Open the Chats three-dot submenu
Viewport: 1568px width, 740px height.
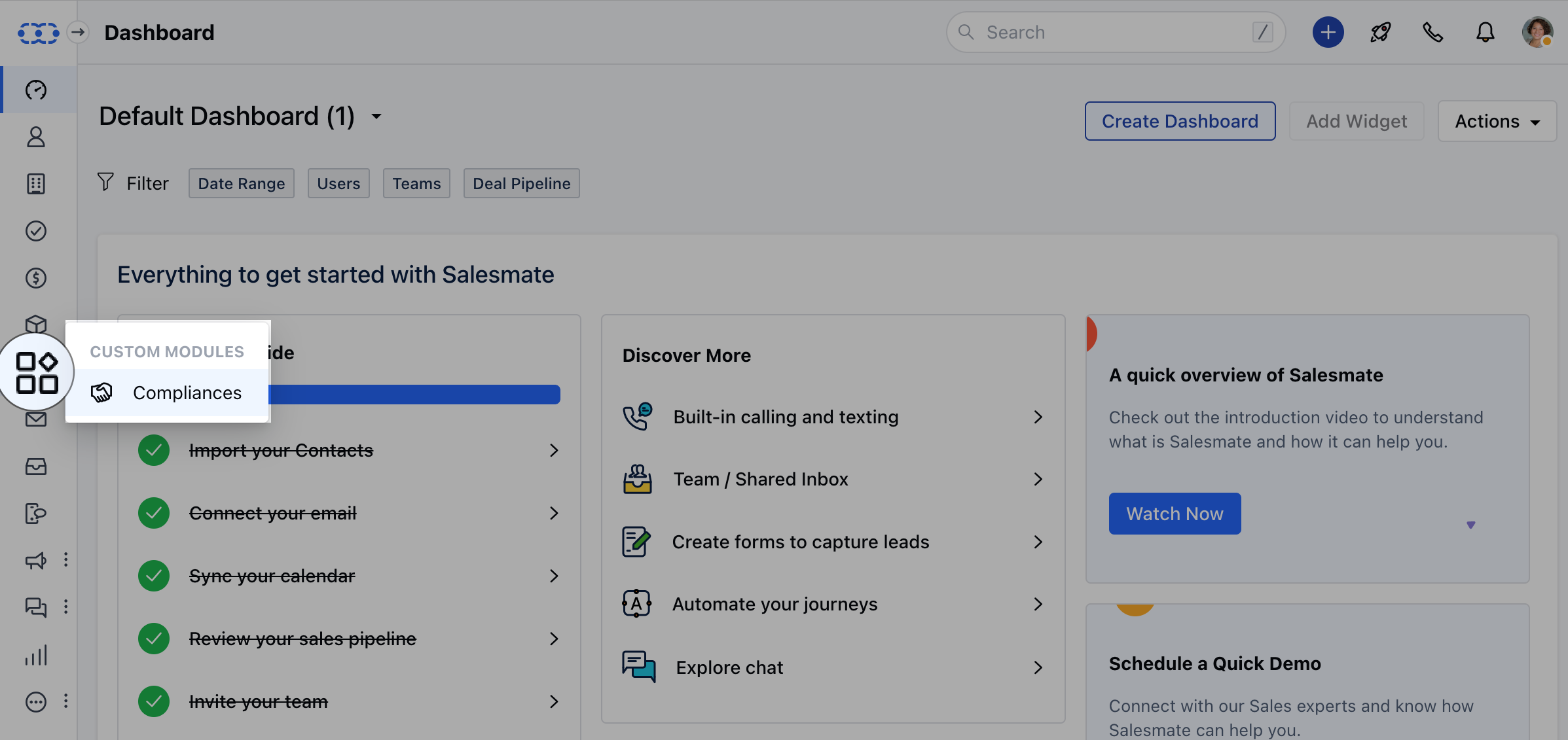[x=65, y=607]
